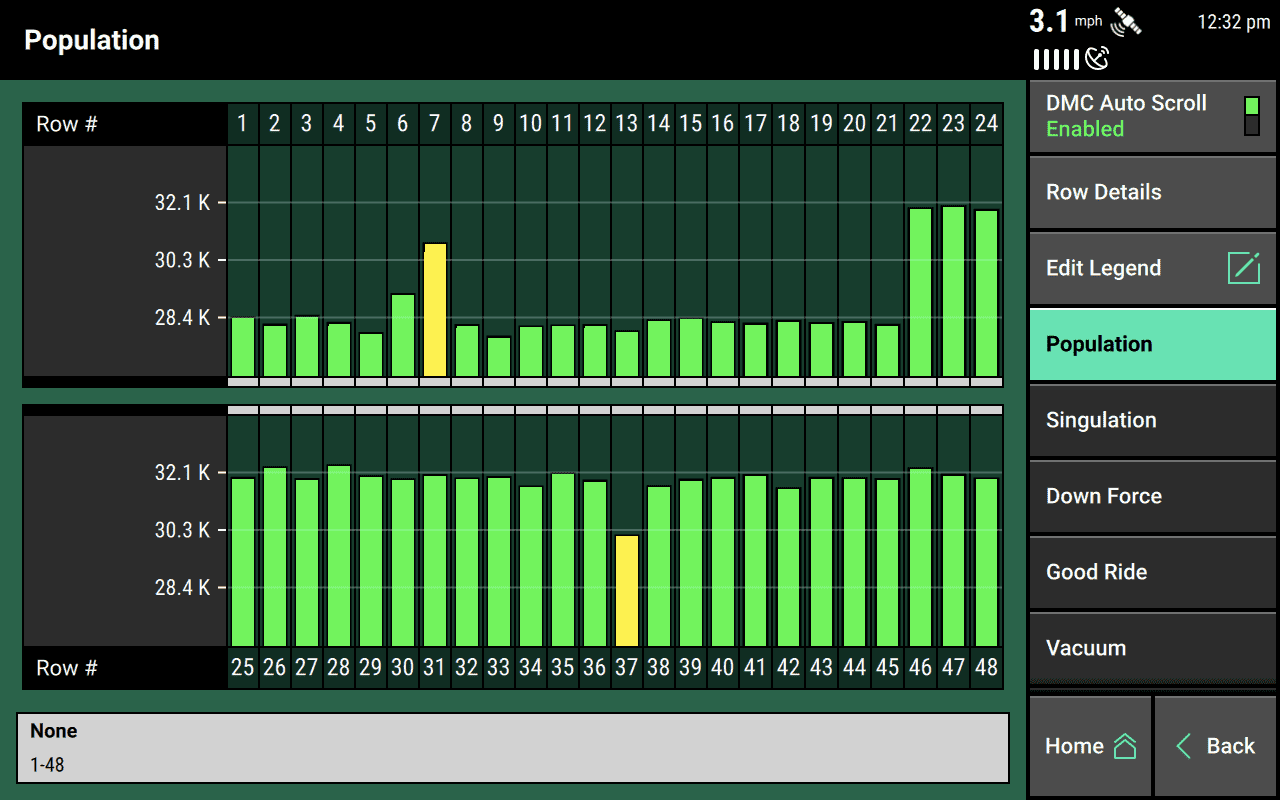Tap the house icon on the Home button
Viewport: 1280px width, 800px height.
point(1125,745)
